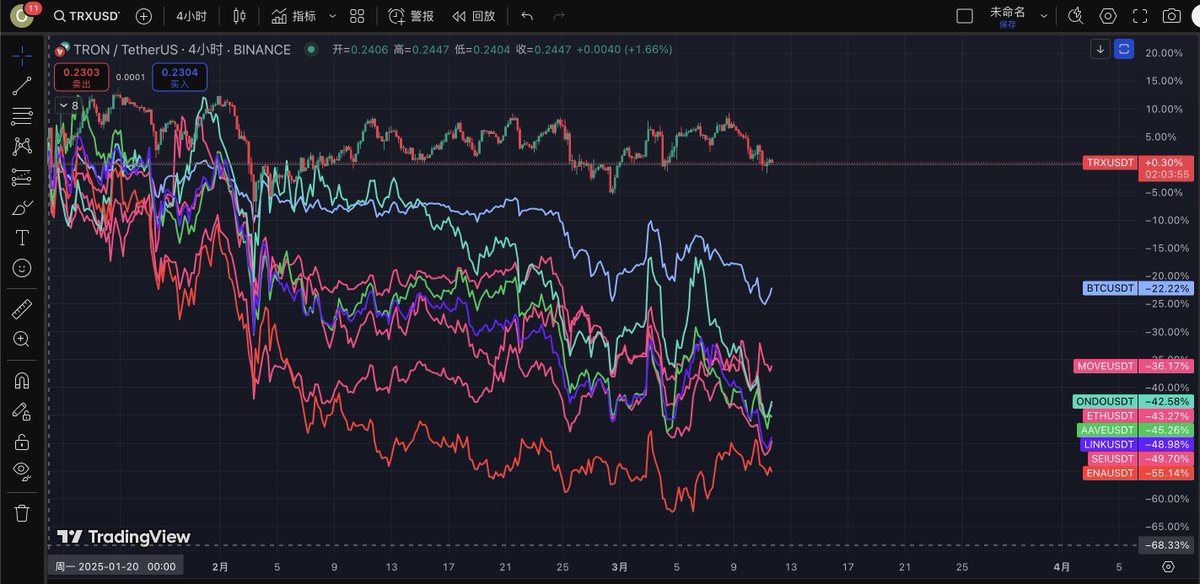Toggle the blue auto-fit scale button
Viewport: 1200px width, 584px height.
click(x=1124, y=49)
